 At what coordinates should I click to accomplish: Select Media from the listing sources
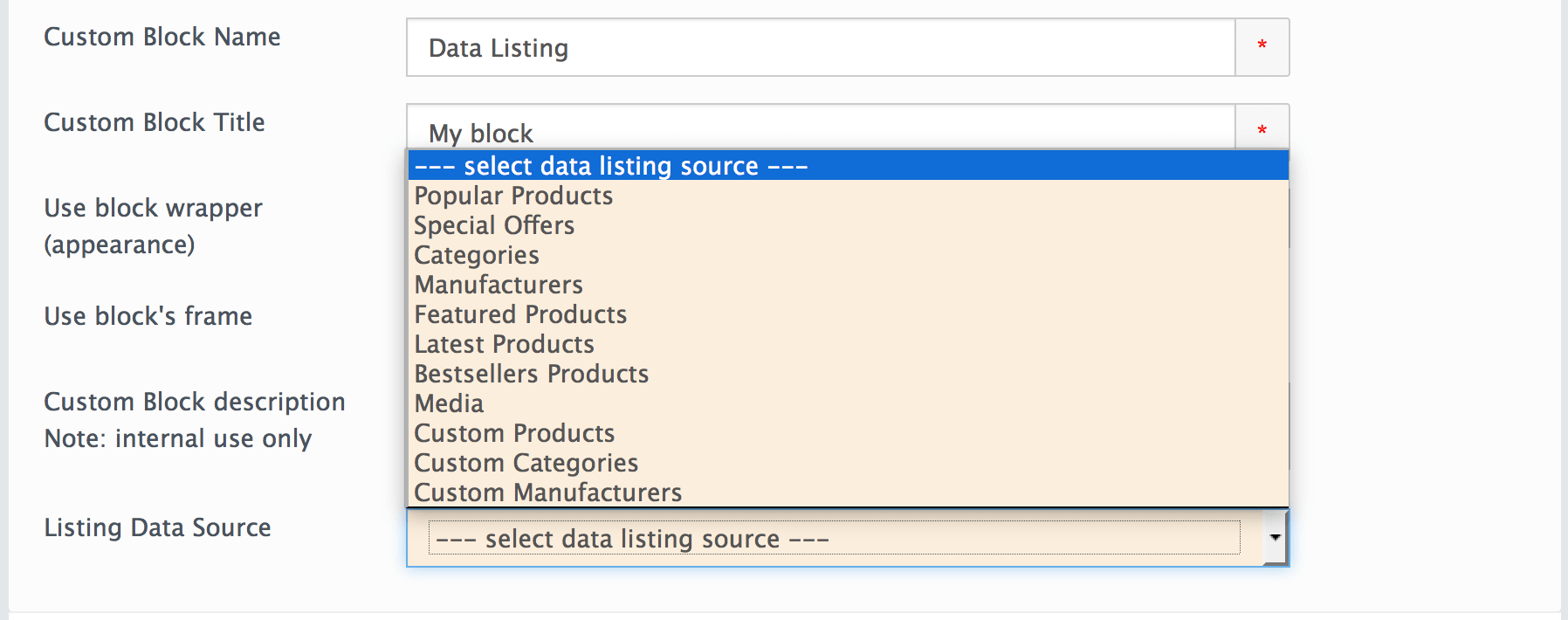click(x=848, y=403)
